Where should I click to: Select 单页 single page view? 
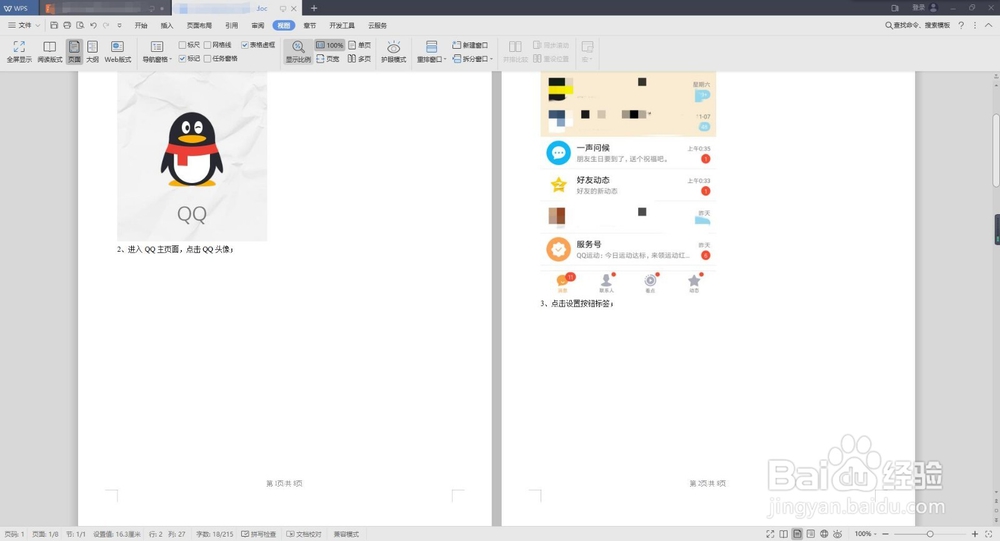click(360, 45)
